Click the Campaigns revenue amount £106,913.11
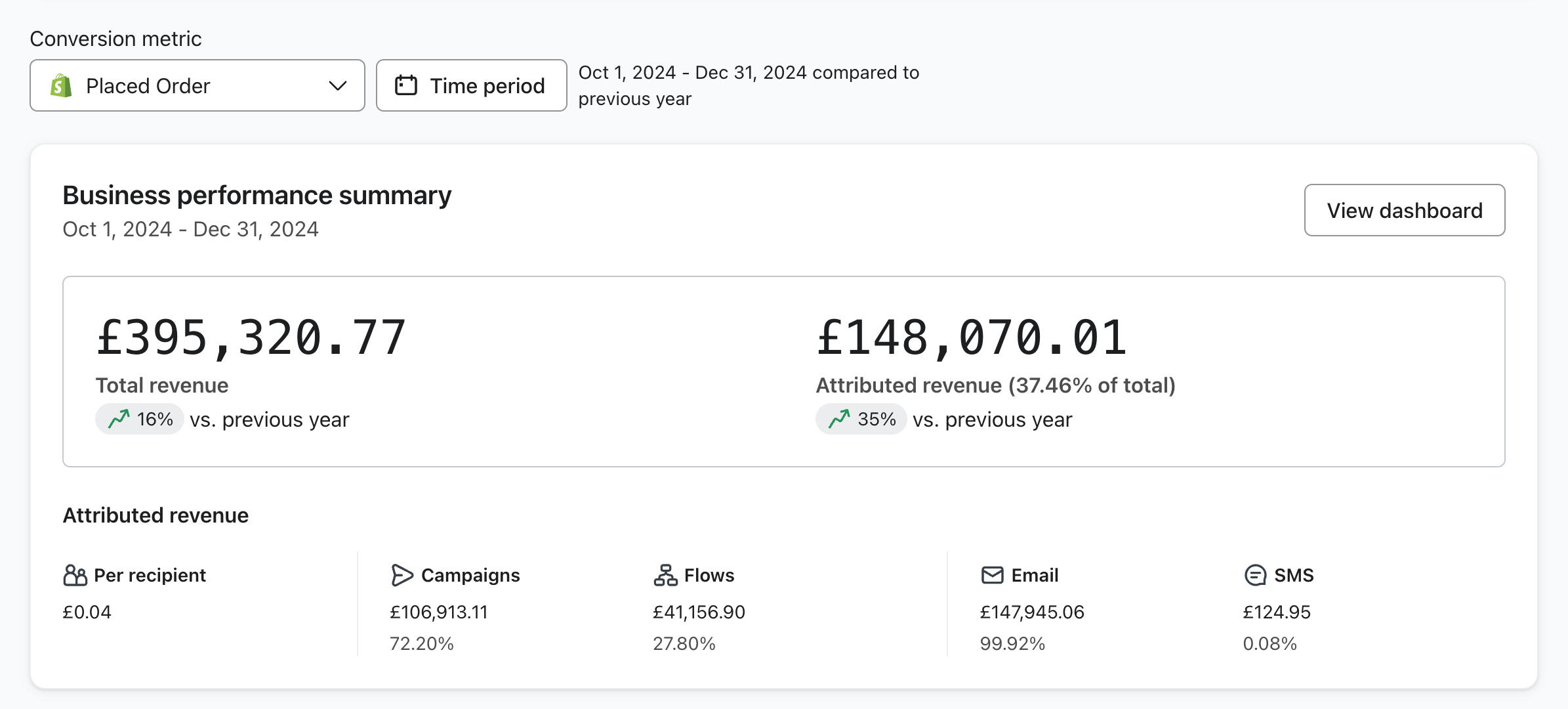 click(x=439, y=612)
